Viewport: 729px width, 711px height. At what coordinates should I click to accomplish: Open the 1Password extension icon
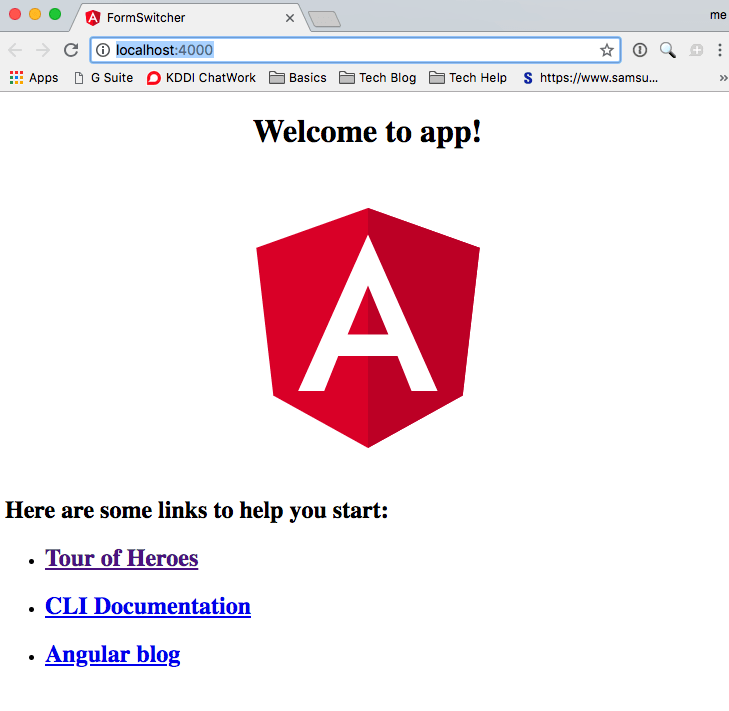click(x=640, y=50)
